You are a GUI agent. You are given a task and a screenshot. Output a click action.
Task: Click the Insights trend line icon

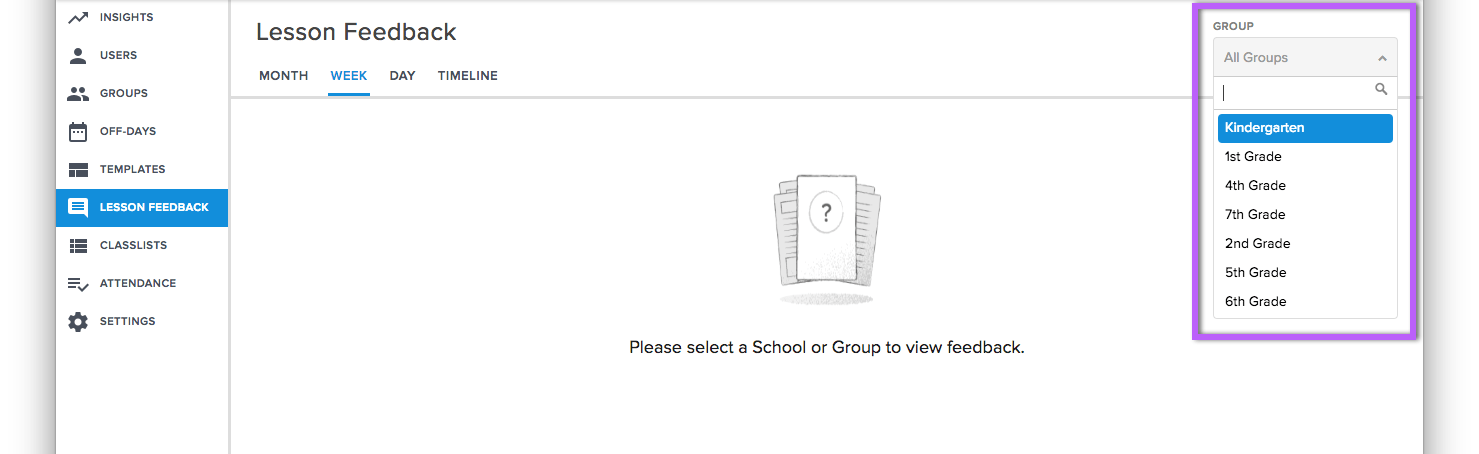tap(78, 17)
